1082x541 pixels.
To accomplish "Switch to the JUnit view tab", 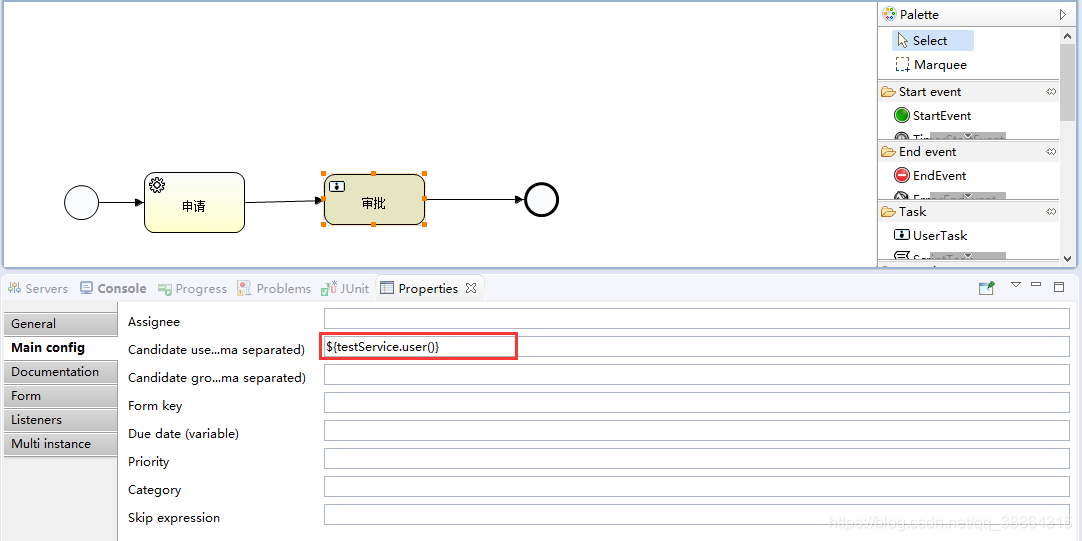I will (345, 288).
